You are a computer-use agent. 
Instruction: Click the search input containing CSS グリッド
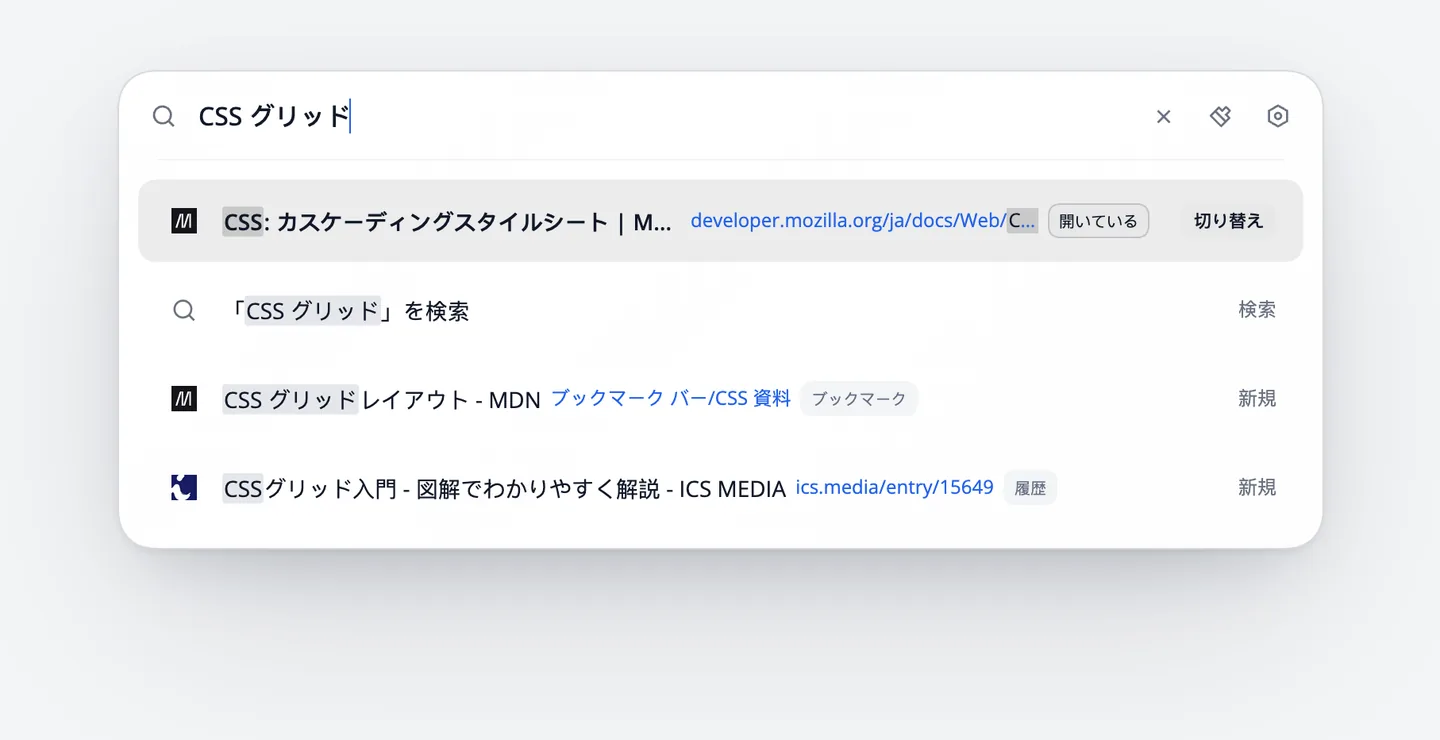[665, 117]
